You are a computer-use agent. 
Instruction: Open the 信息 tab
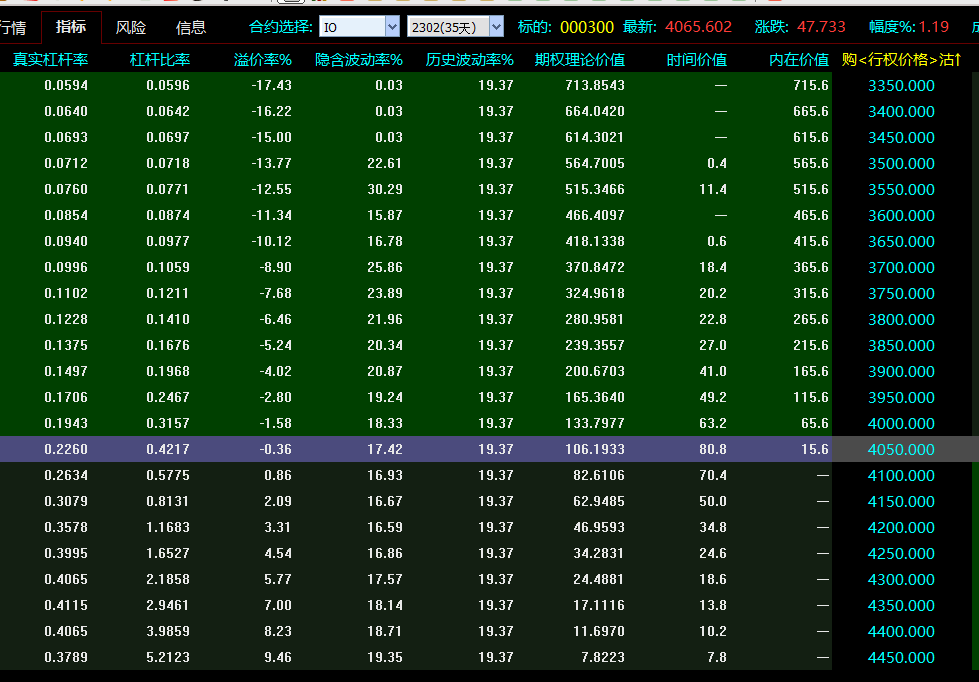[x=191, y=27]
